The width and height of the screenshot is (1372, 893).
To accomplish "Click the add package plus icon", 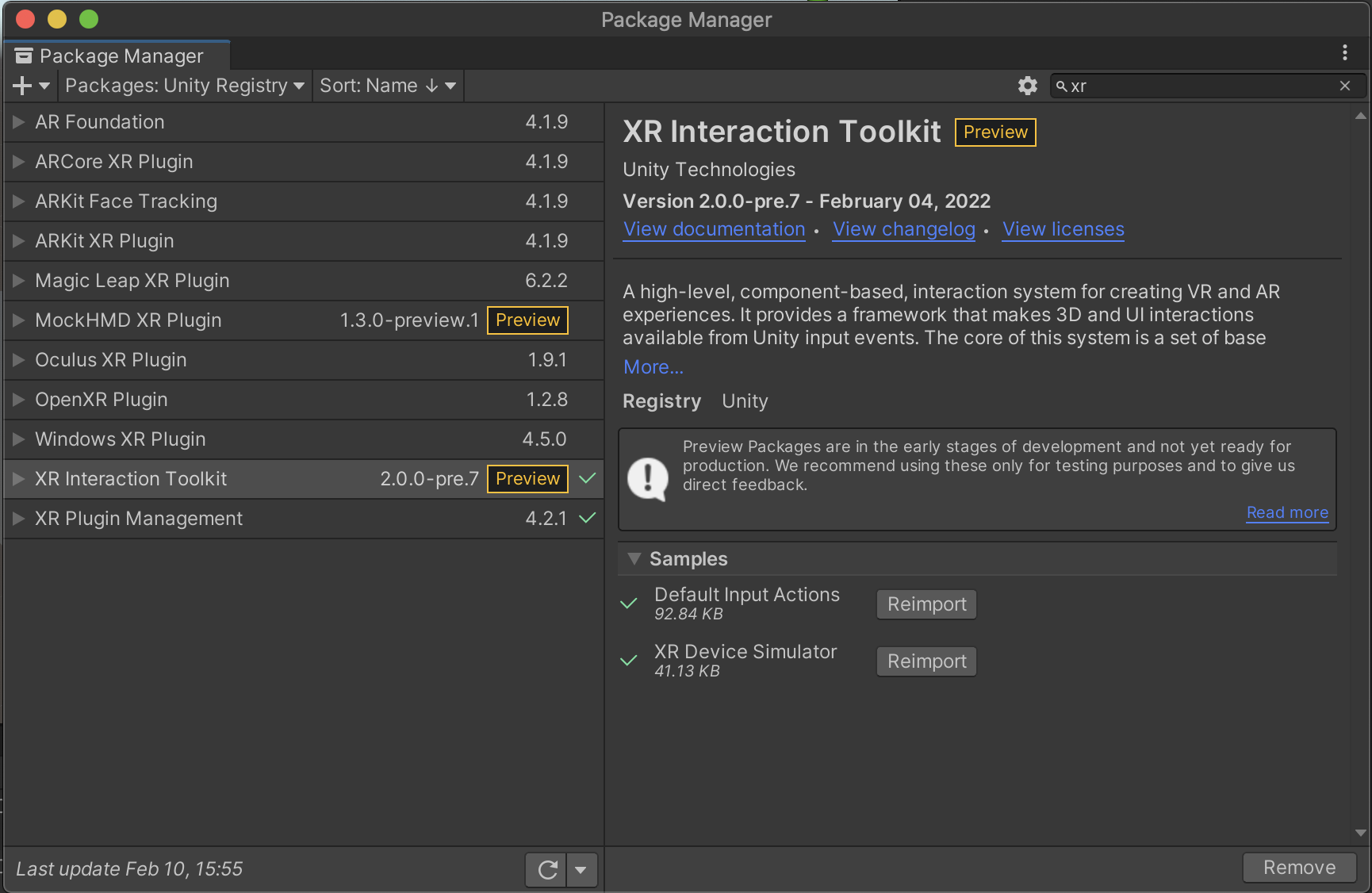I will (23, 86).
